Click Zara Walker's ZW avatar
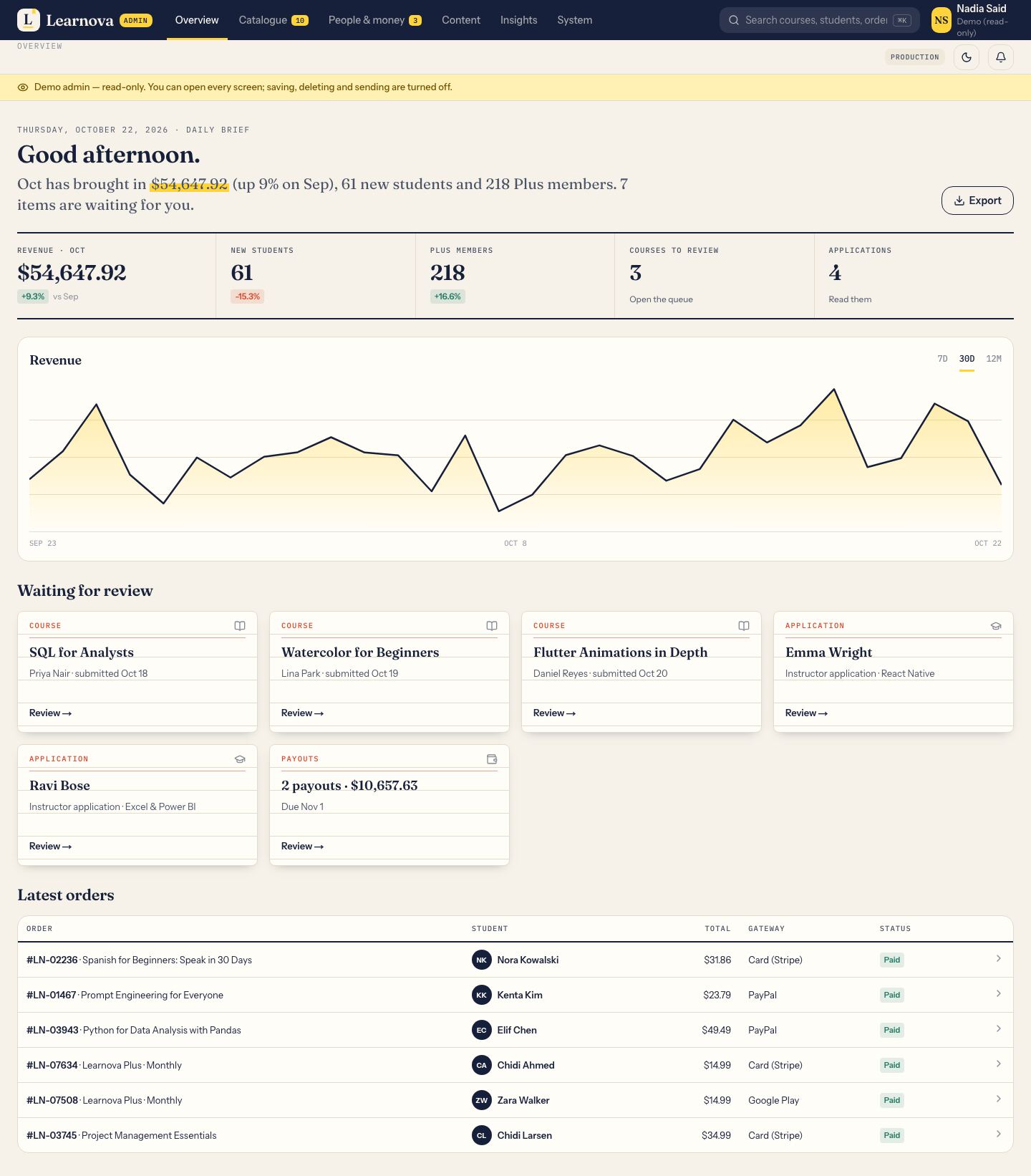The image size is (1031, 1176). tap(482, 1100)
